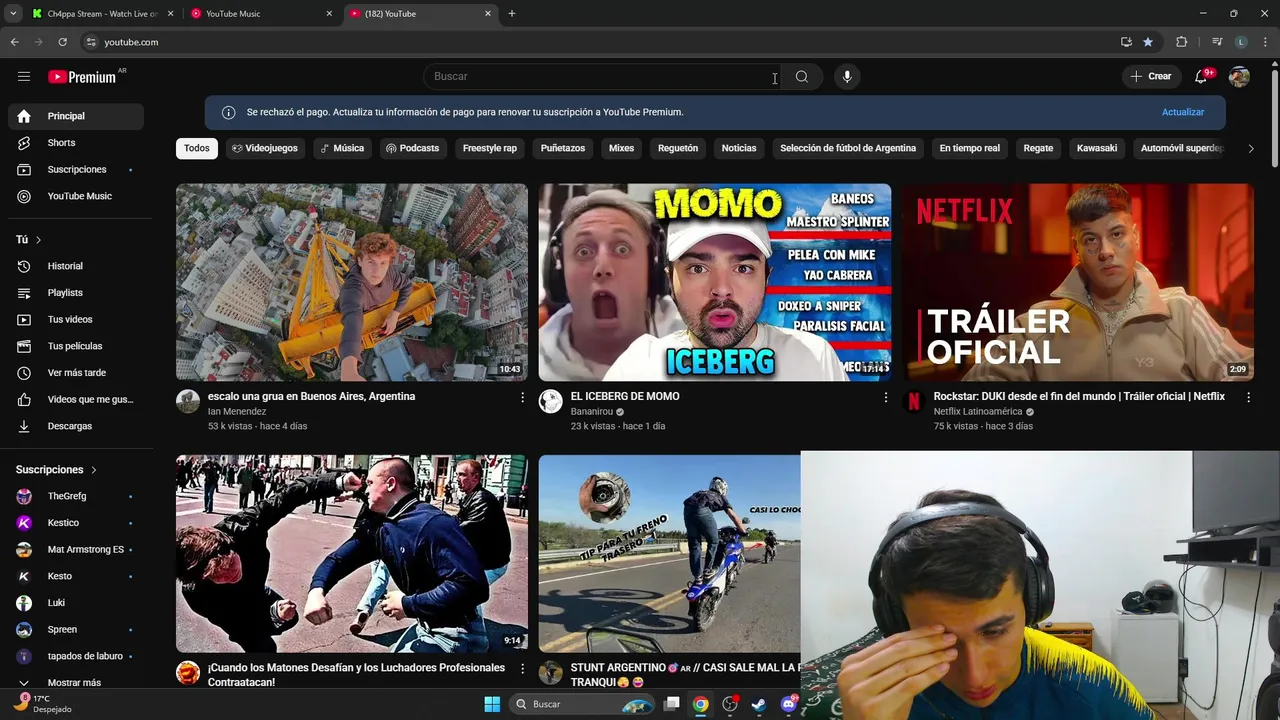Open Chrome three-dot menu
Image resolution: width=1280 pixels, height=720 pixels.
click(x=1266, y=42)
